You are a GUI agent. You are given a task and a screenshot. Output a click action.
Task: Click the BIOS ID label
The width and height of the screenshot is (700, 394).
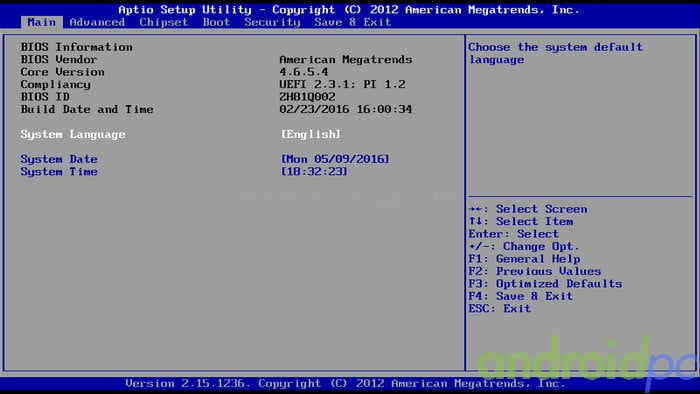[45, 97]
